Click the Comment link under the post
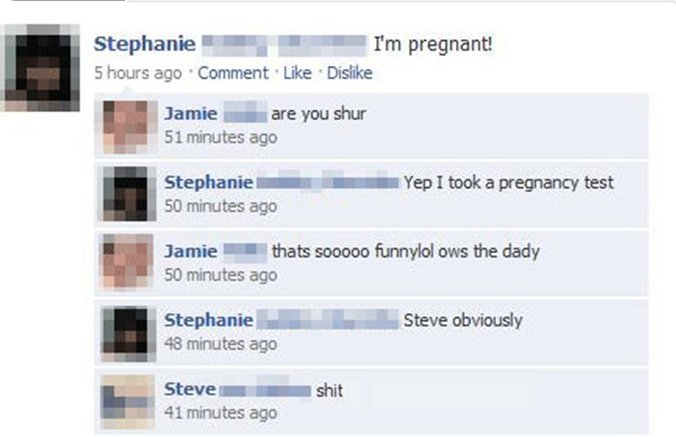The image size is (676, 437). pos(233,73)
